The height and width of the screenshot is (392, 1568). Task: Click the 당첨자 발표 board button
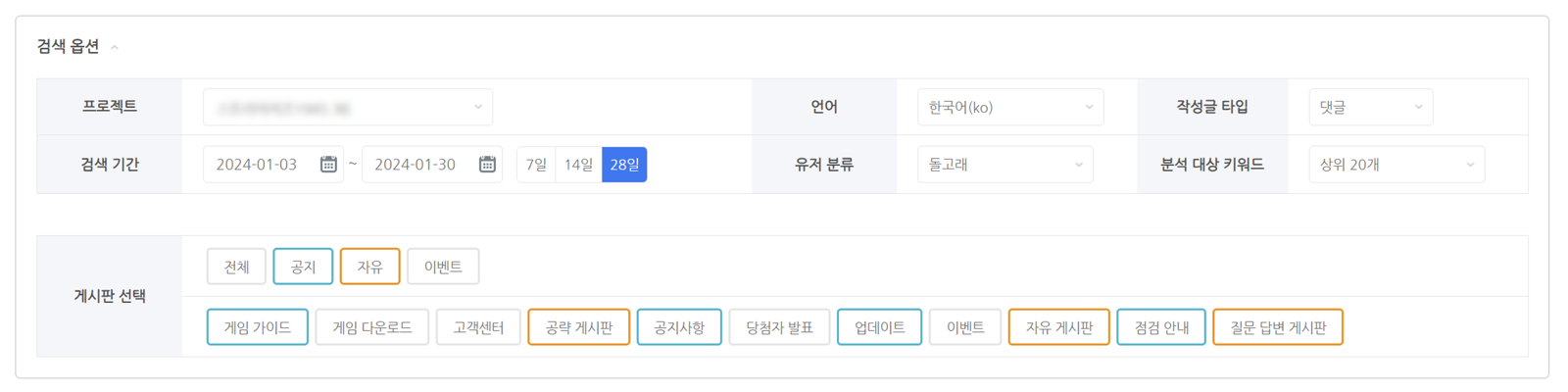(x=779, y=327)
